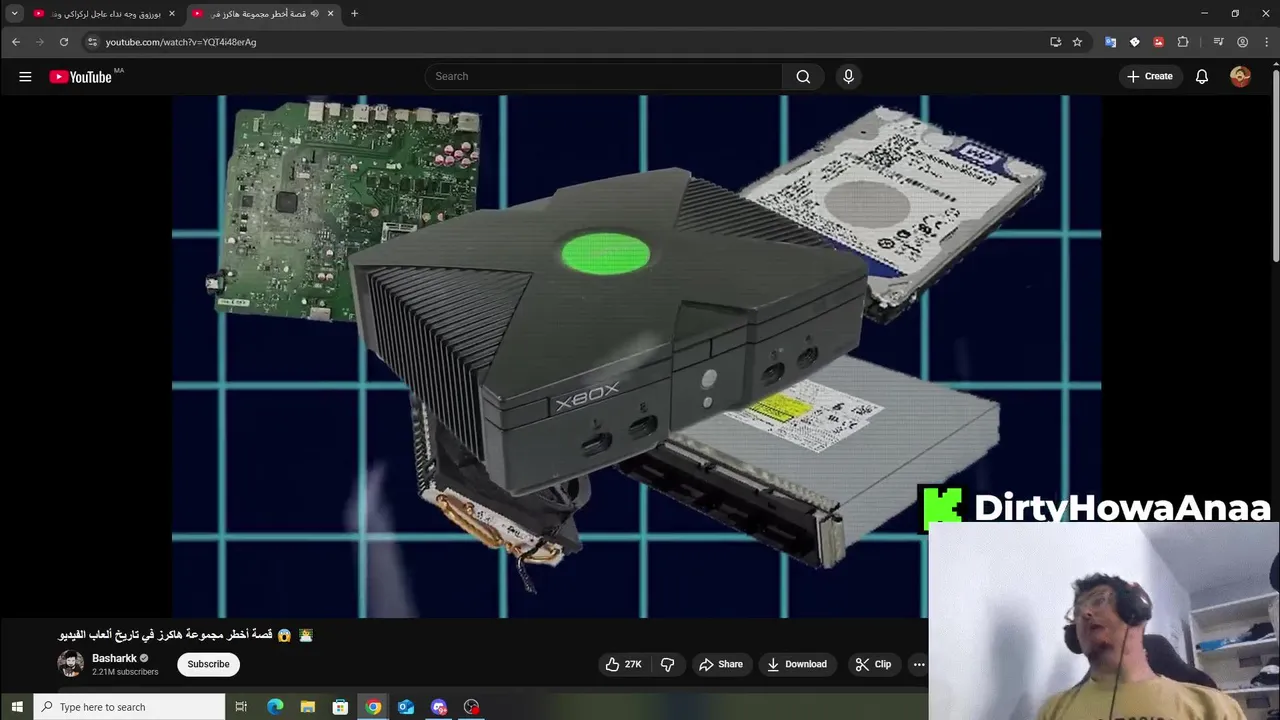The image size is (1280, 720).
Task: Click the Create button
Action: click(x=1150, y=76)
